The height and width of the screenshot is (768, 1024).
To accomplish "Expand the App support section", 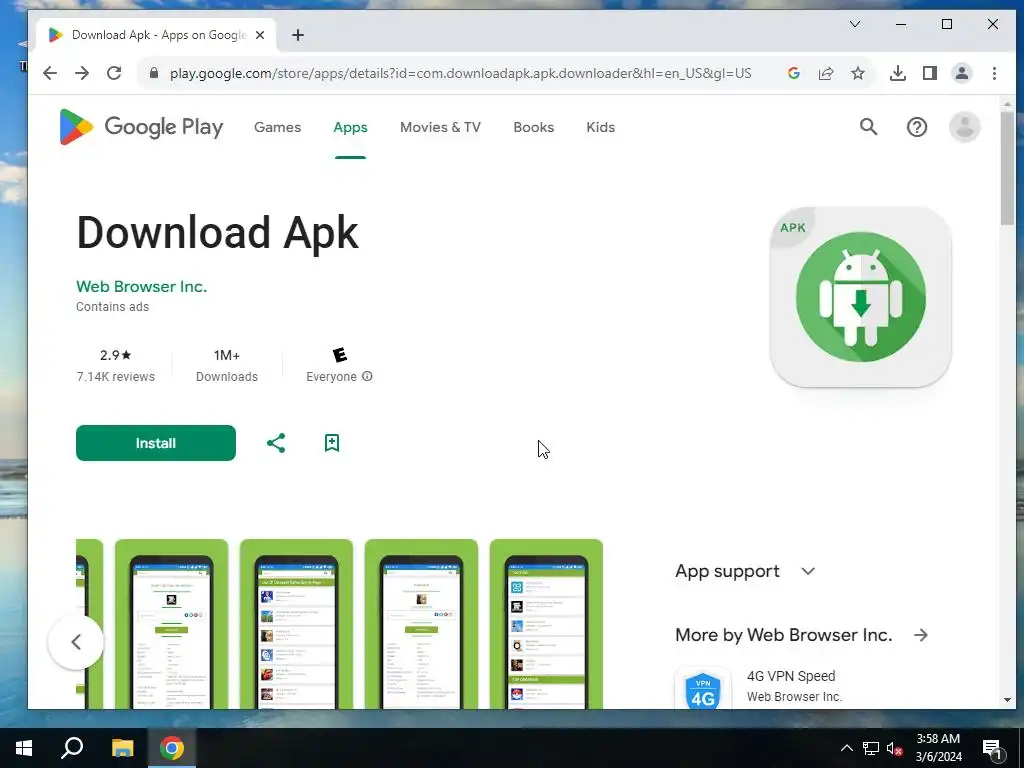I will 745,571.
